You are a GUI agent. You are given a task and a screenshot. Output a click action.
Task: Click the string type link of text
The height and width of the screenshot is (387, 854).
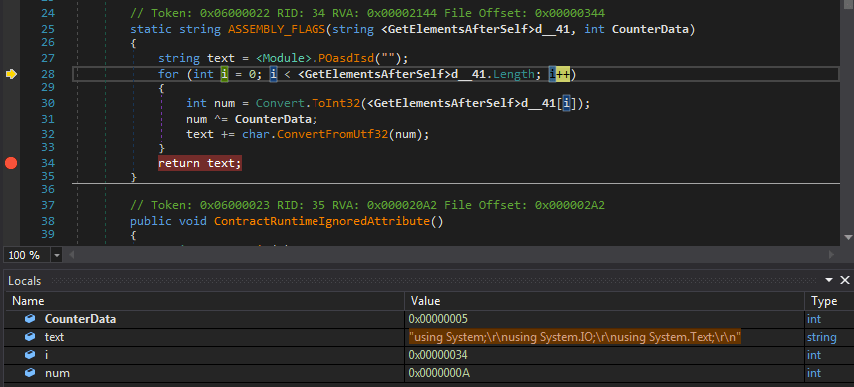click(x=821, y=337)
